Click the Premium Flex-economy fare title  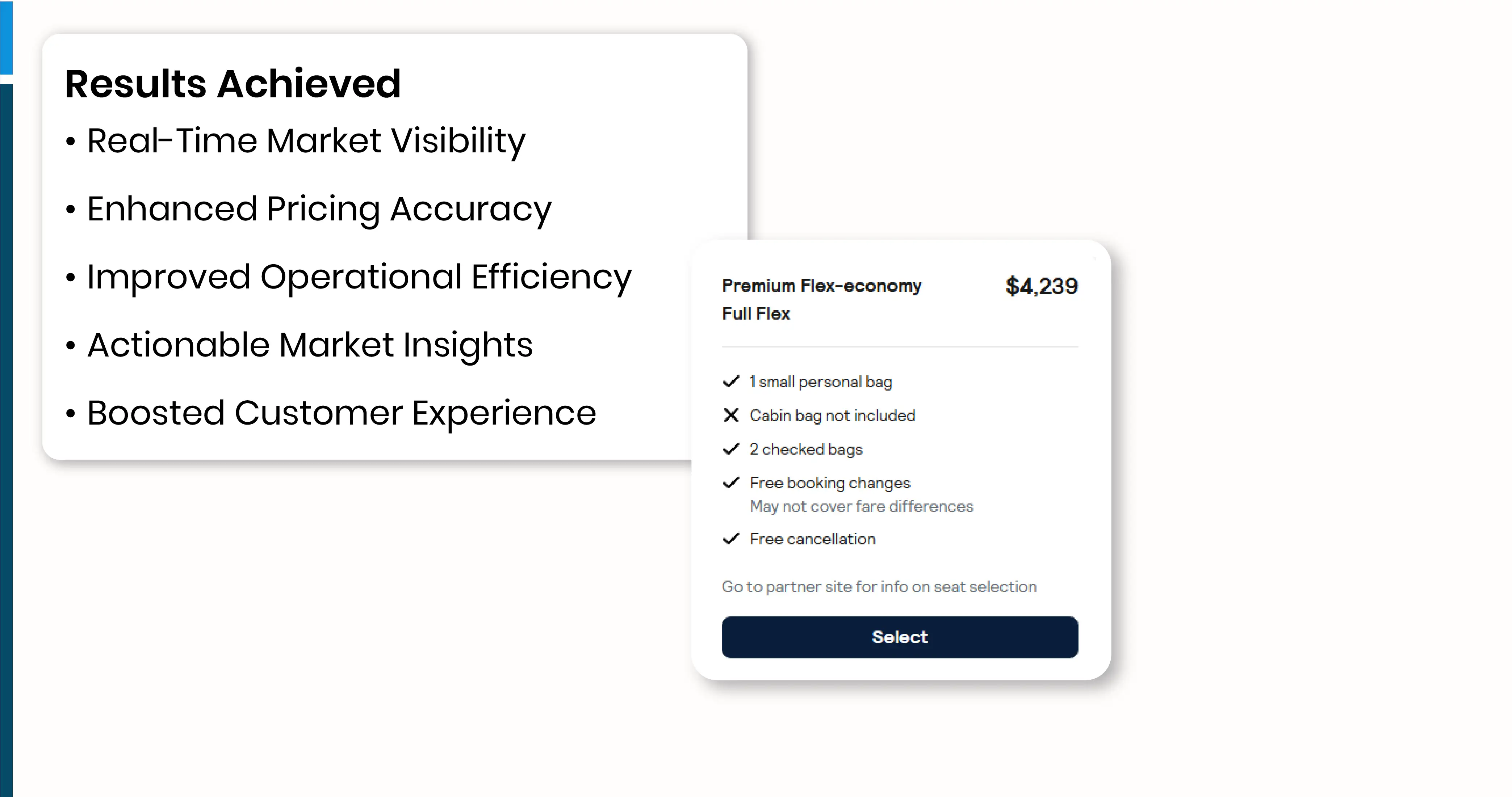click(821, 286)
